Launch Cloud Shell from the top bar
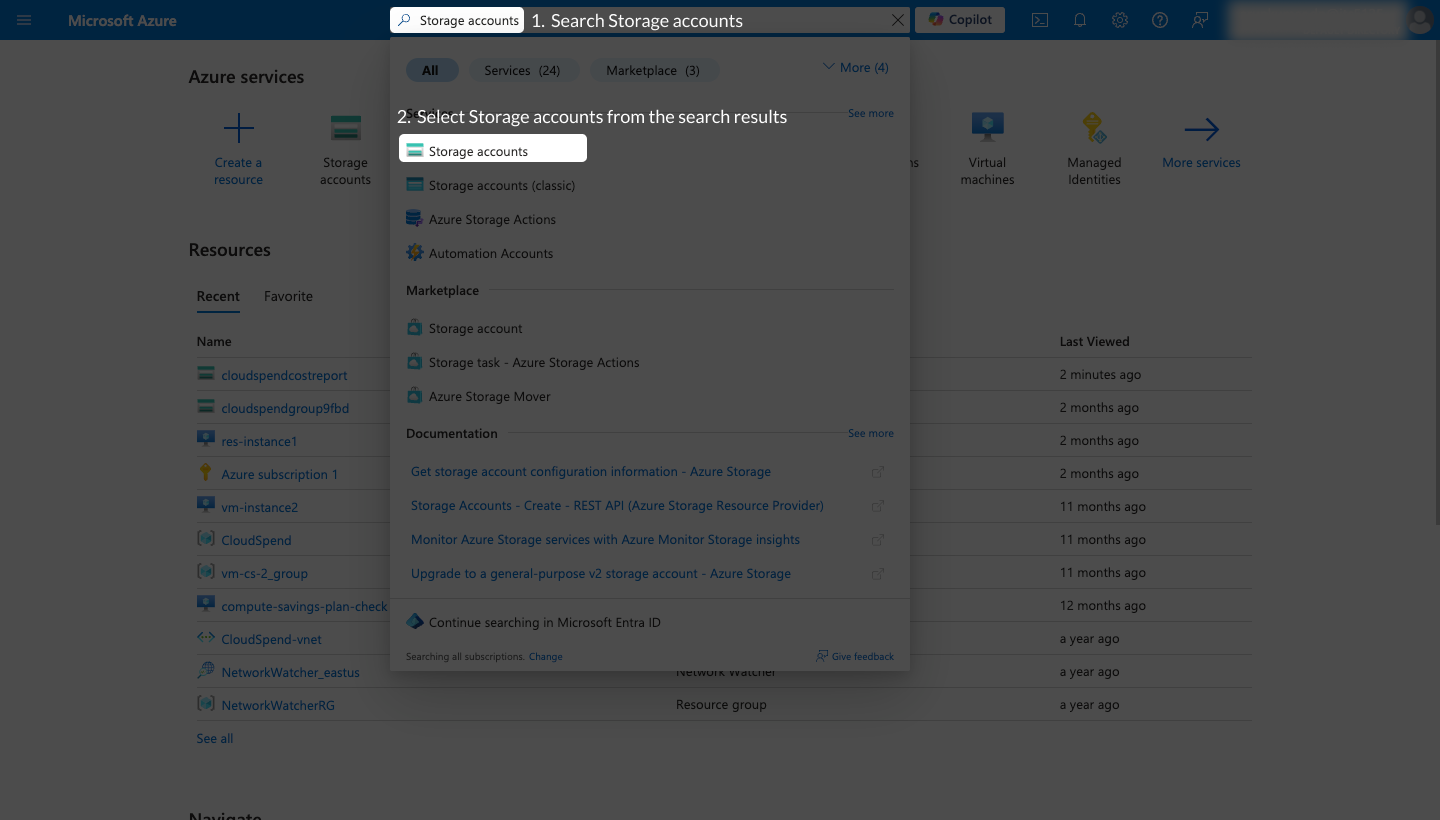Viewport: 1440px width, 820px height. 1040,19
